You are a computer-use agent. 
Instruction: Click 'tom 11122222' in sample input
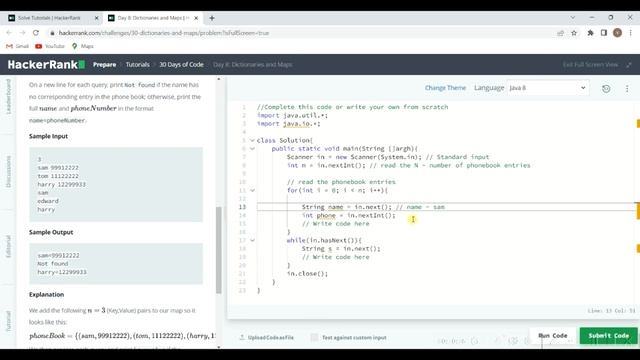coord(58,176)
